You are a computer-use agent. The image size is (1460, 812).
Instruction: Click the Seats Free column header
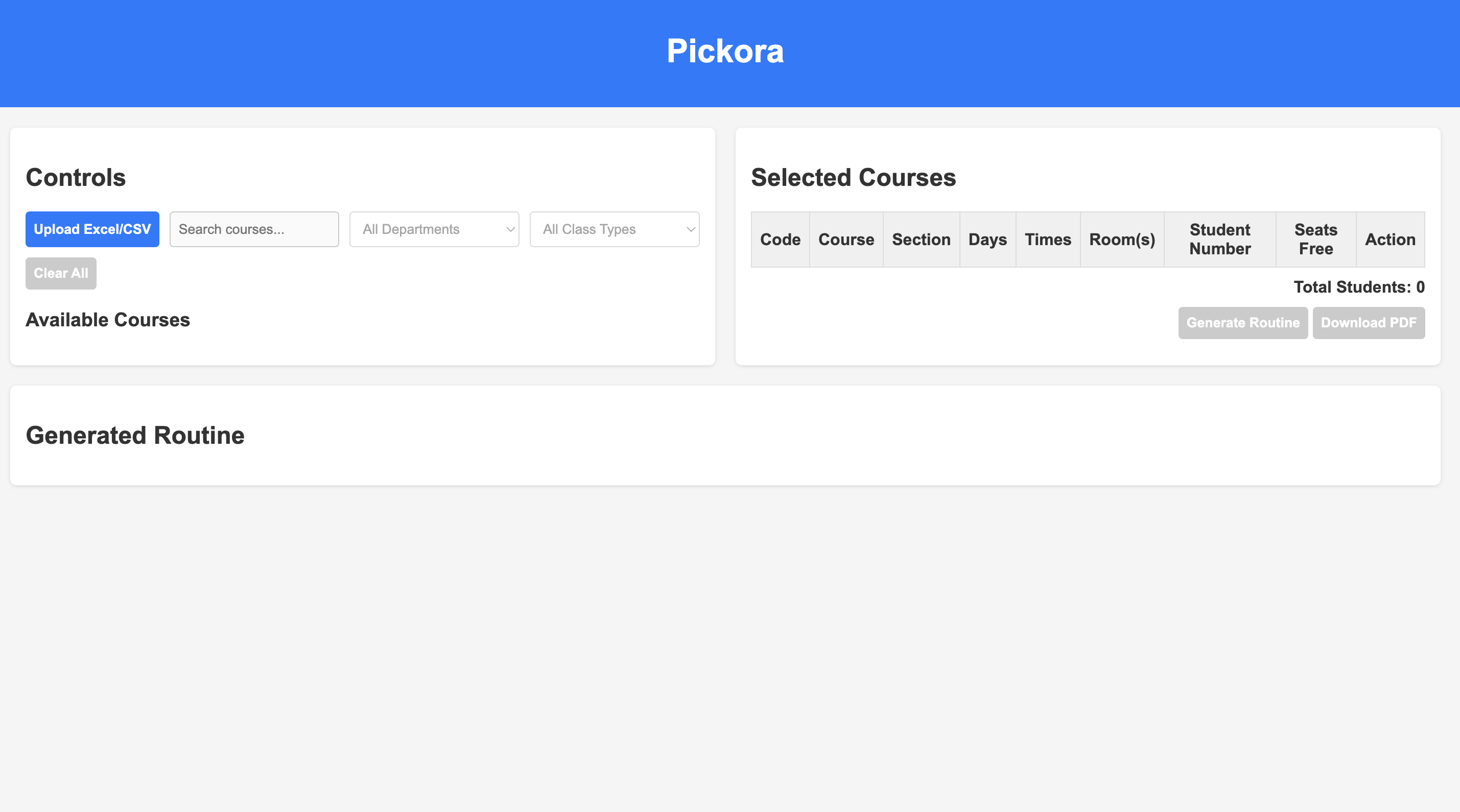(x=1315, y=239)
